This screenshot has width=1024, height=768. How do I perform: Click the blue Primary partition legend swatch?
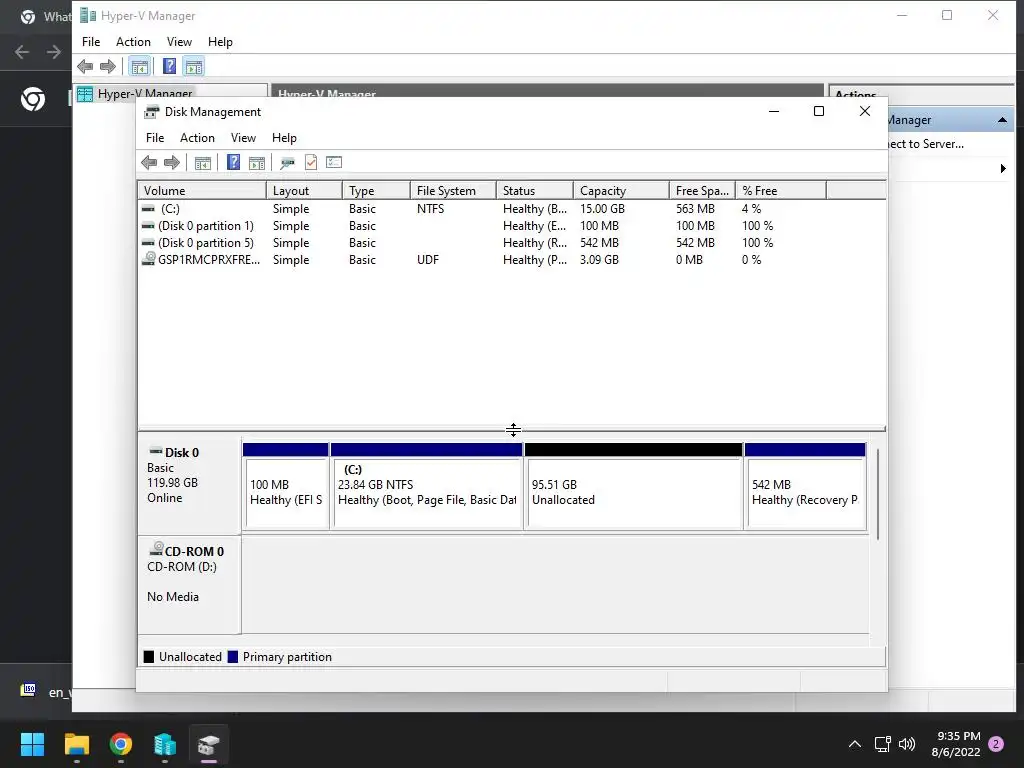tap(232, 657)
